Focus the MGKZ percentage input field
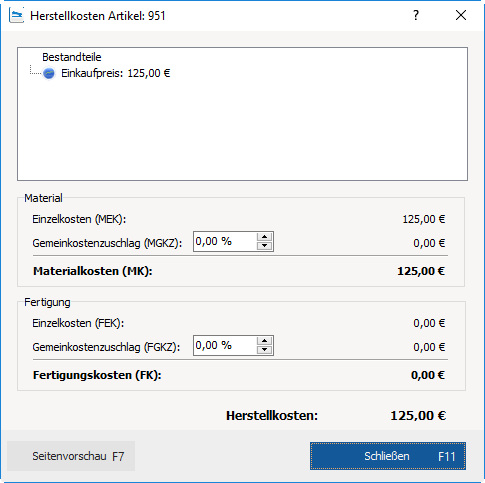 [x=225, y=241]
